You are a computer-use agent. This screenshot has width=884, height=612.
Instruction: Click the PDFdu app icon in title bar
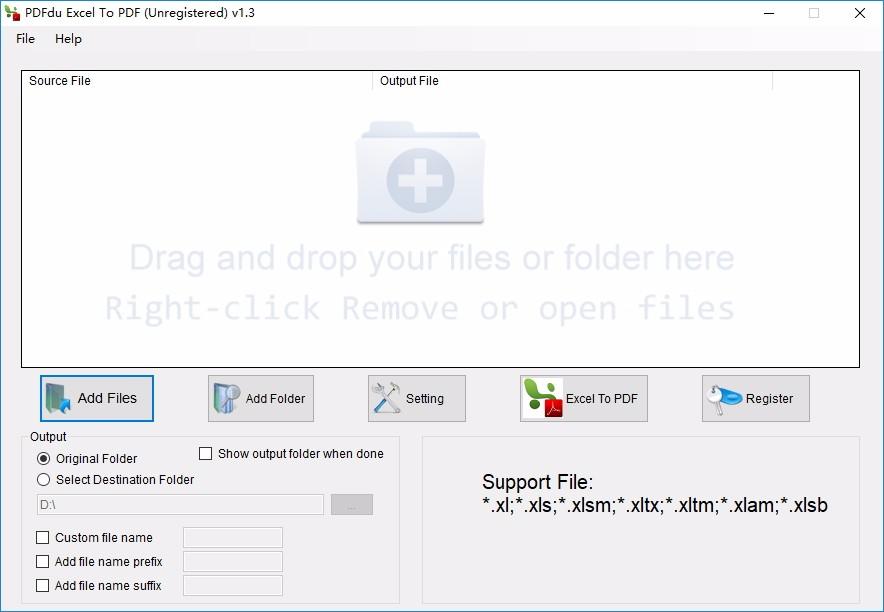pyautogui.click(x=12, y=13)
